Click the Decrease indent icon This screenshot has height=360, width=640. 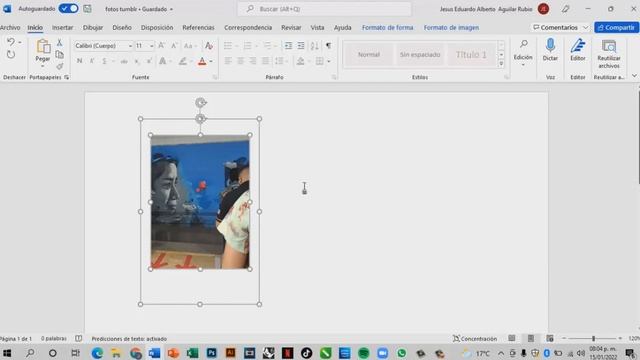tap(288, 46)
